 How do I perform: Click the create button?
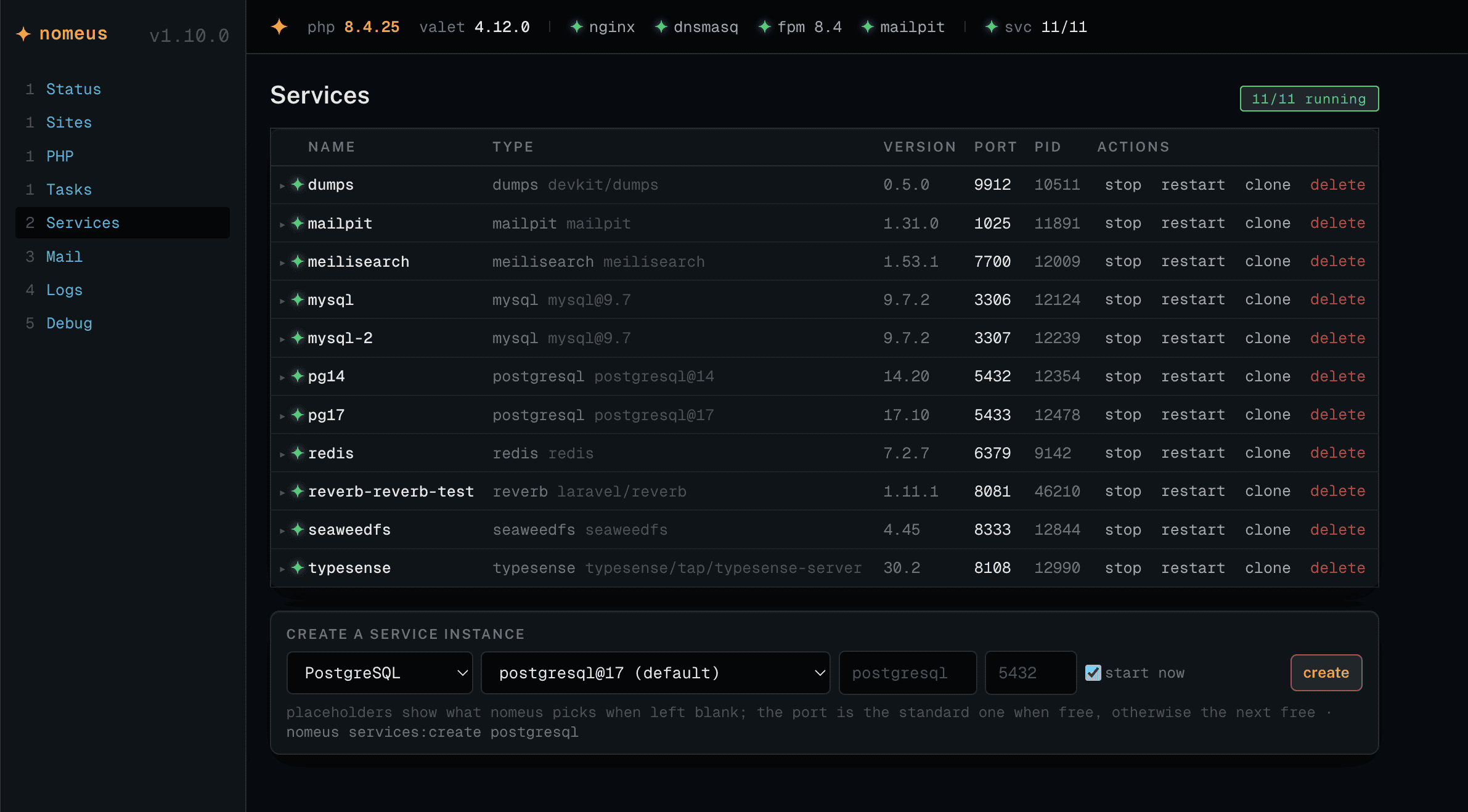(1326, 673)
